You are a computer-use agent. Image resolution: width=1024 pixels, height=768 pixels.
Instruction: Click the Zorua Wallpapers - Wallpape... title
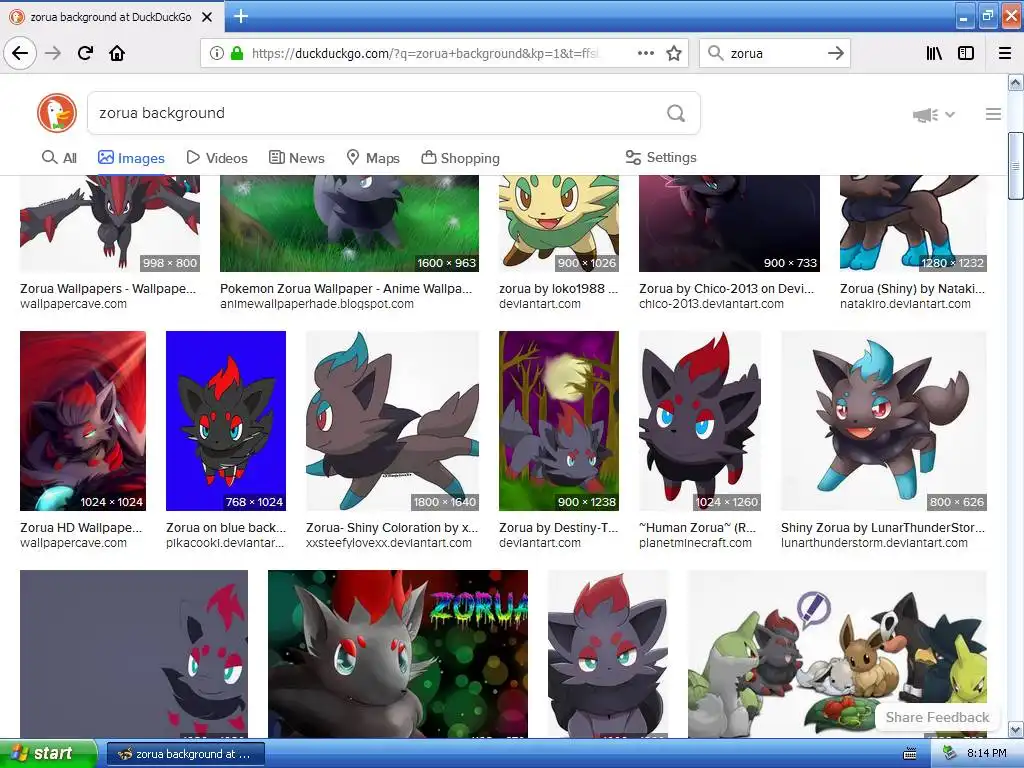[x=108, y=289]
